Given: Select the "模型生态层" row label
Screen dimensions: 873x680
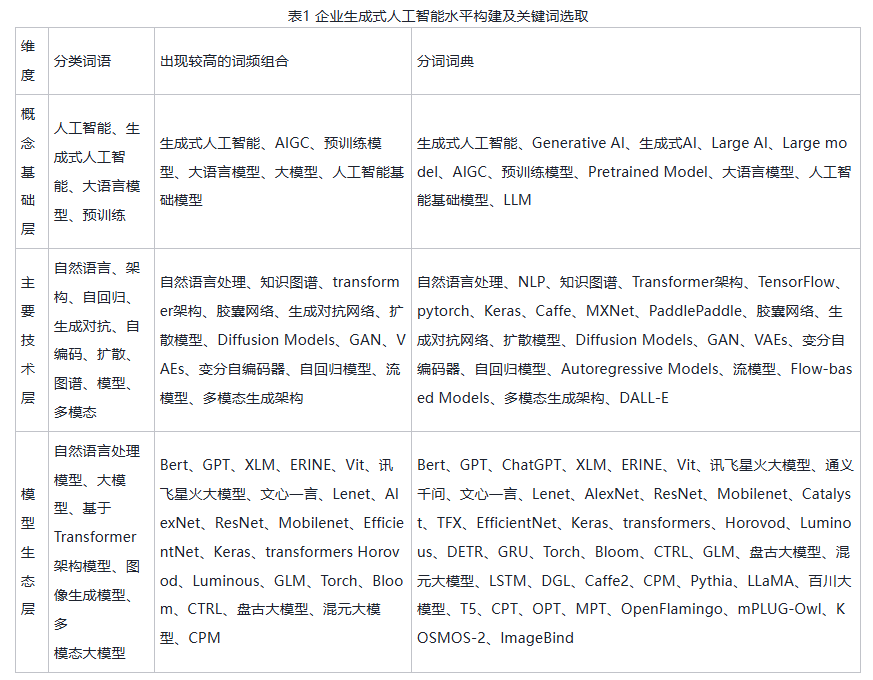Looking at the screenshot, I should (x=28, y=551).
